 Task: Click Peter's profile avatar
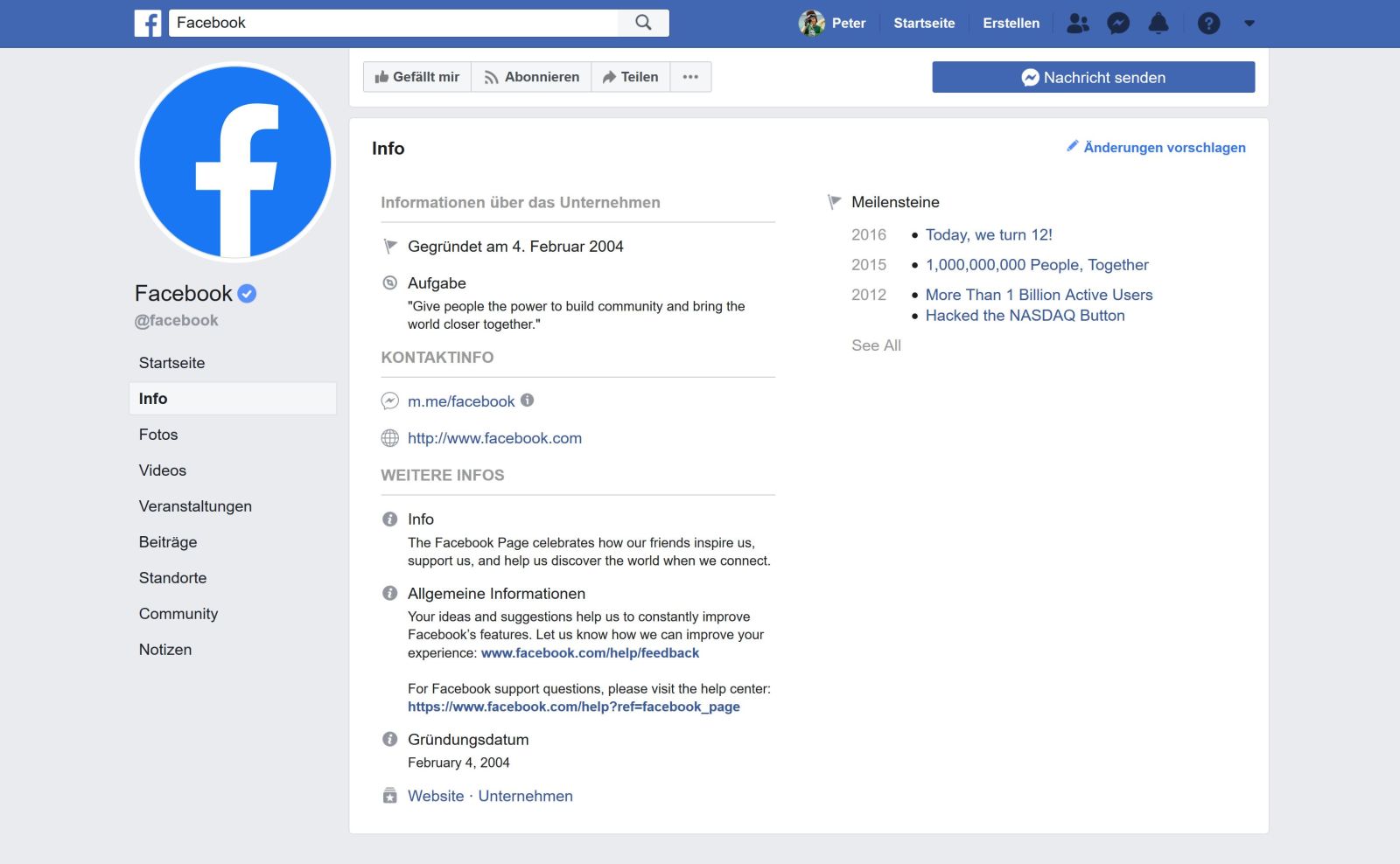pos(812,23)
